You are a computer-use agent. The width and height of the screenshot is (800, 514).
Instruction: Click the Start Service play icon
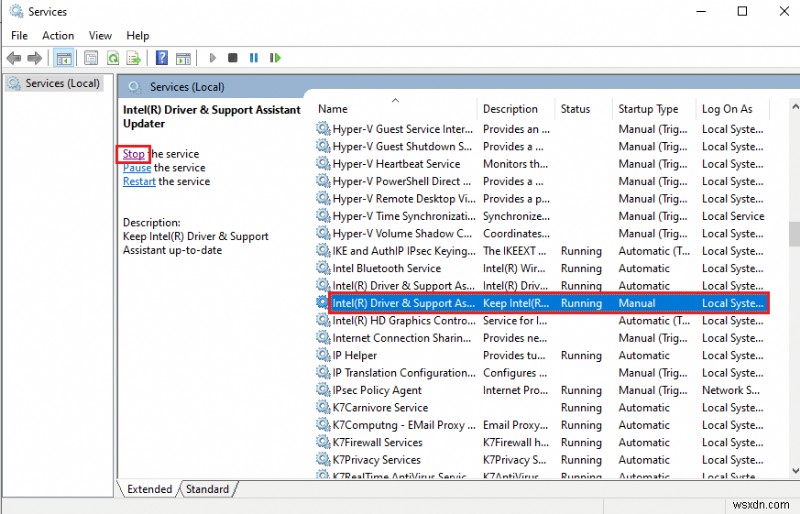(x=213, y=58)
